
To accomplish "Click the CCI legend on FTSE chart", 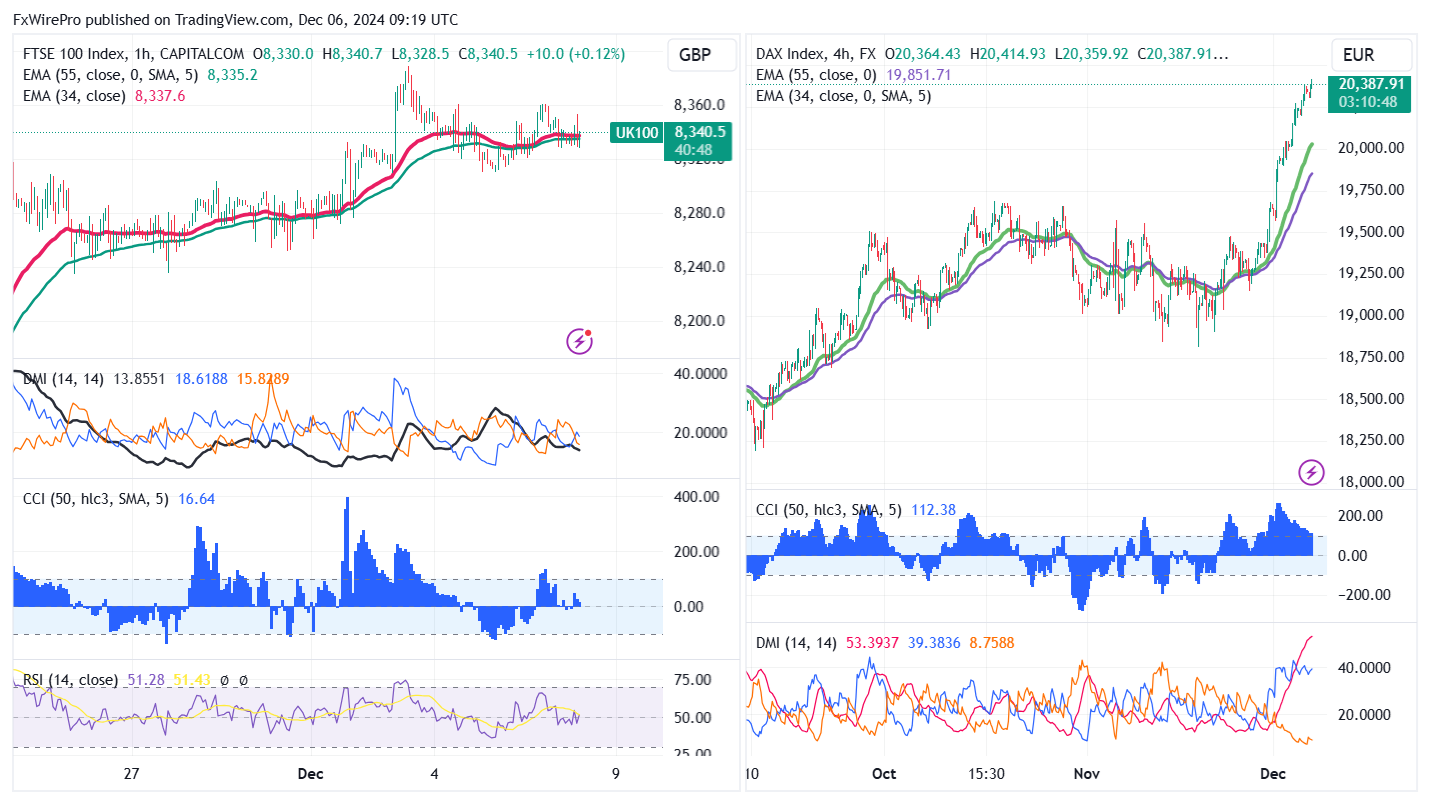I will point(95,498).
